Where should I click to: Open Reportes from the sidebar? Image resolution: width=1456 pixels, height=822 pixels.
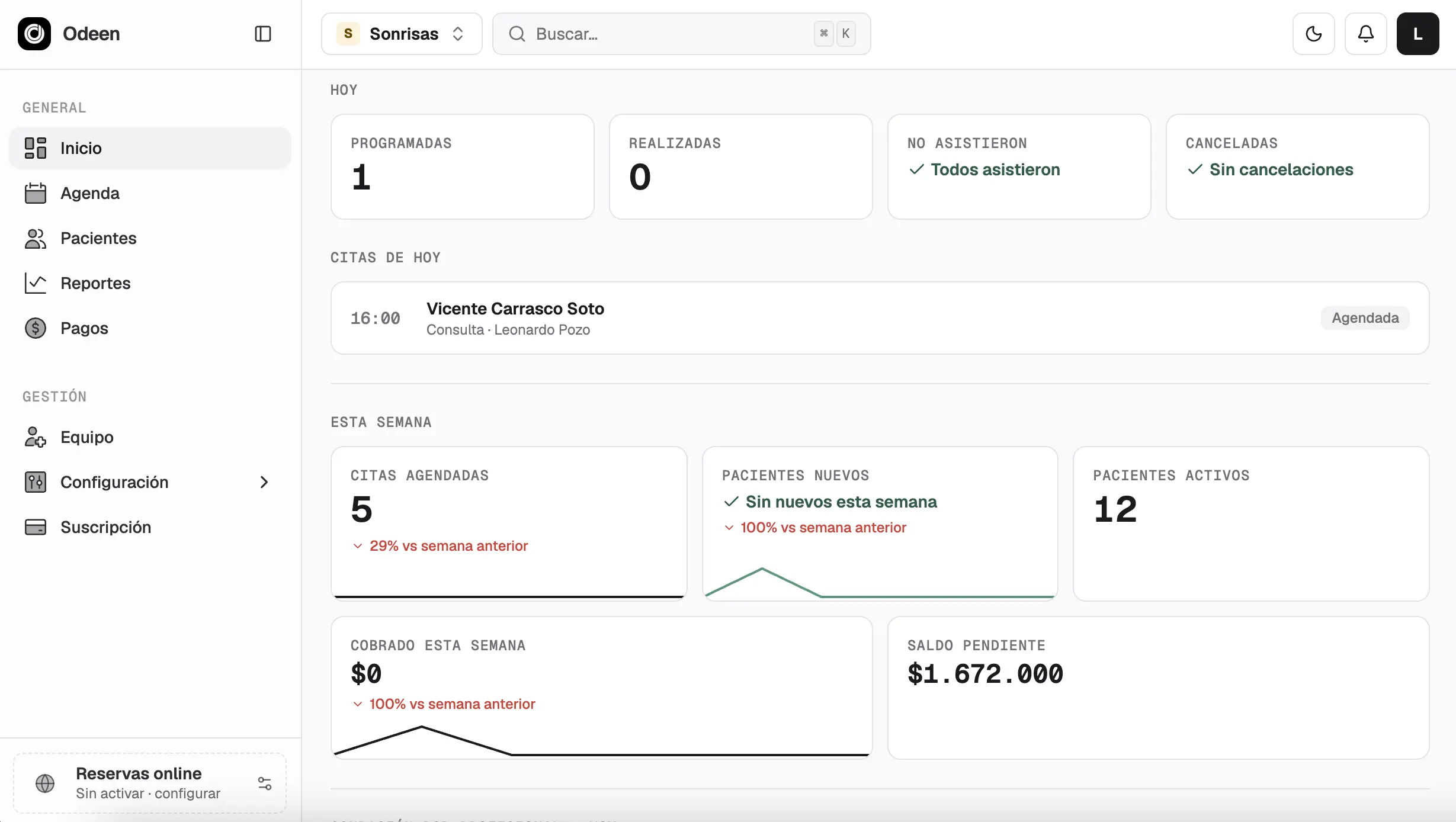[x=150, y=283]
